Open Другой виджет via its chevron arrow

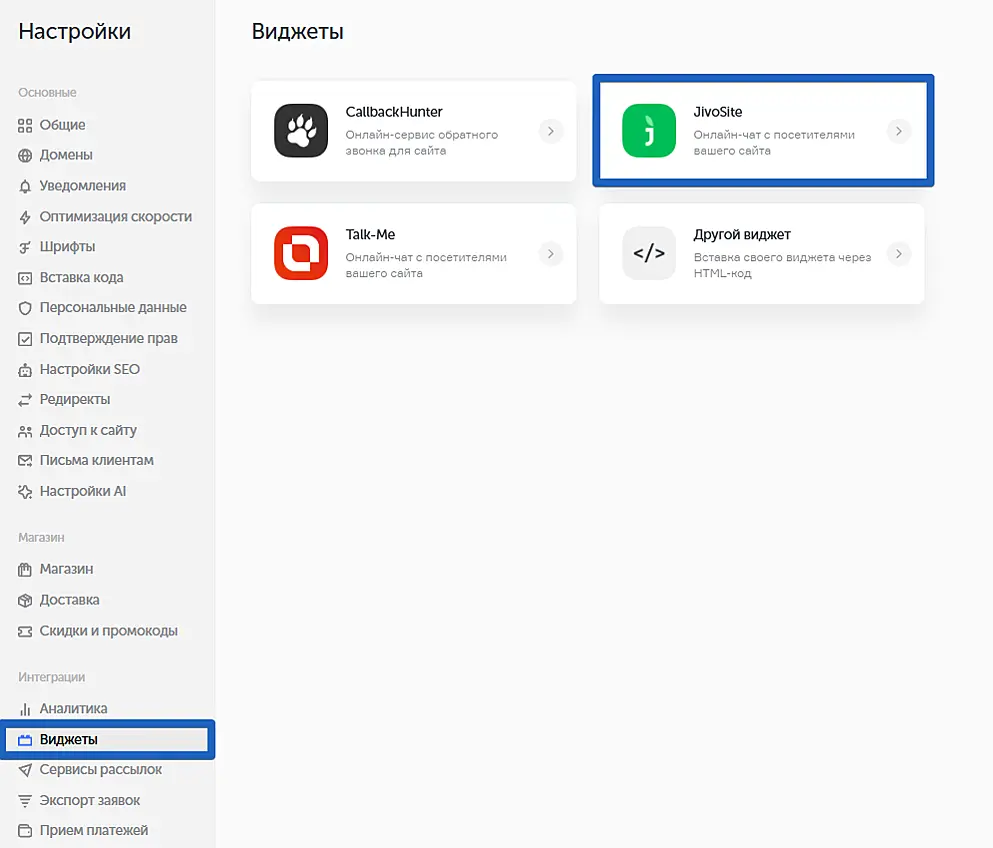(x=899, y=254)
